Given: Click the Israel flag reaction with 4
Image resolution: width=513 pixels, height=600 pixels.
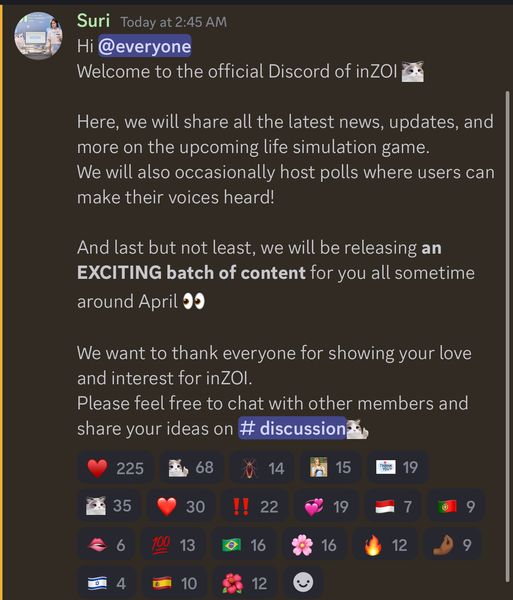Looking at the screenshot, I should click(x=107, y=583).
